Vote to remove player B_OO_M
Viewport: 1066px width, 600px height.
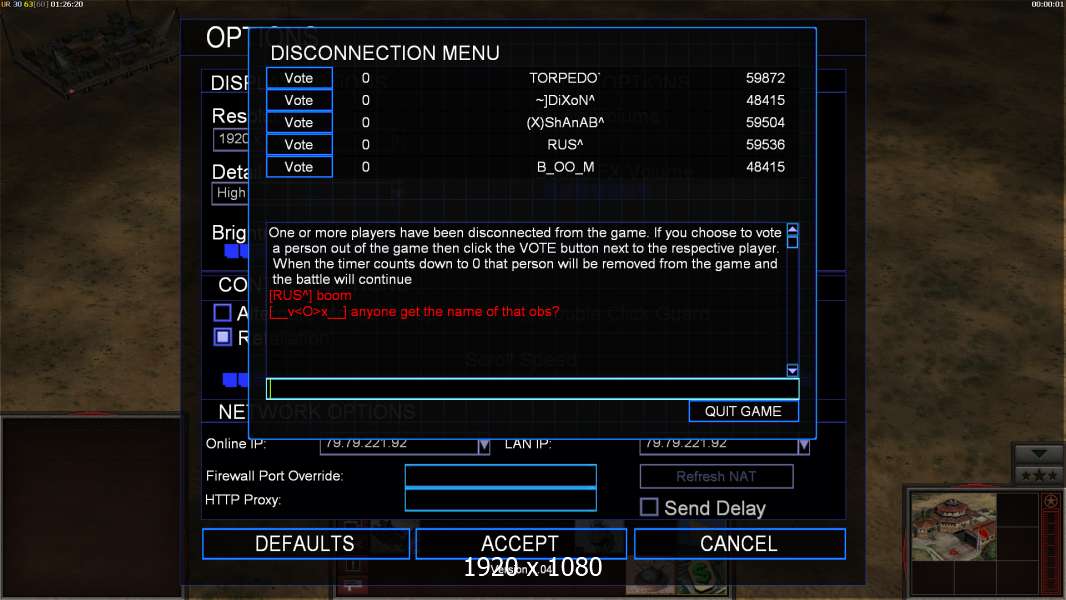point(299,167)
